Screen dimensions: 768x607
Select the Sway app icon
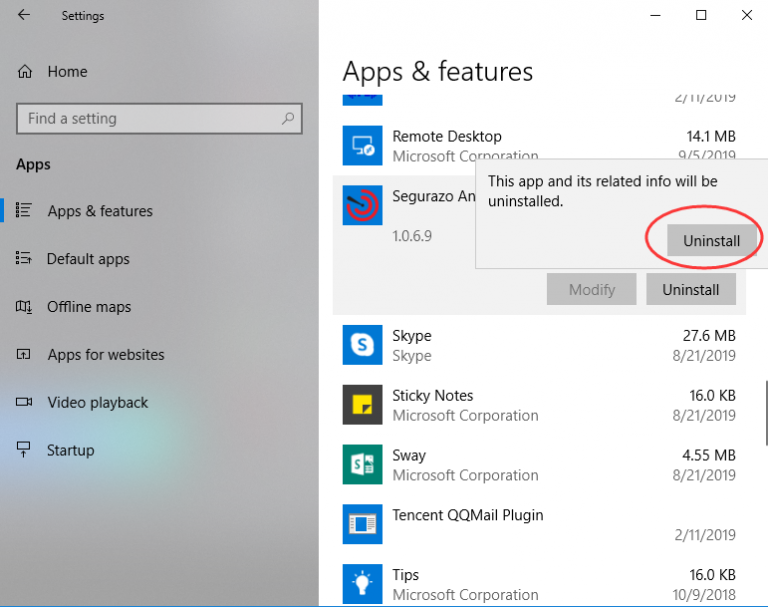click(362, 464)
